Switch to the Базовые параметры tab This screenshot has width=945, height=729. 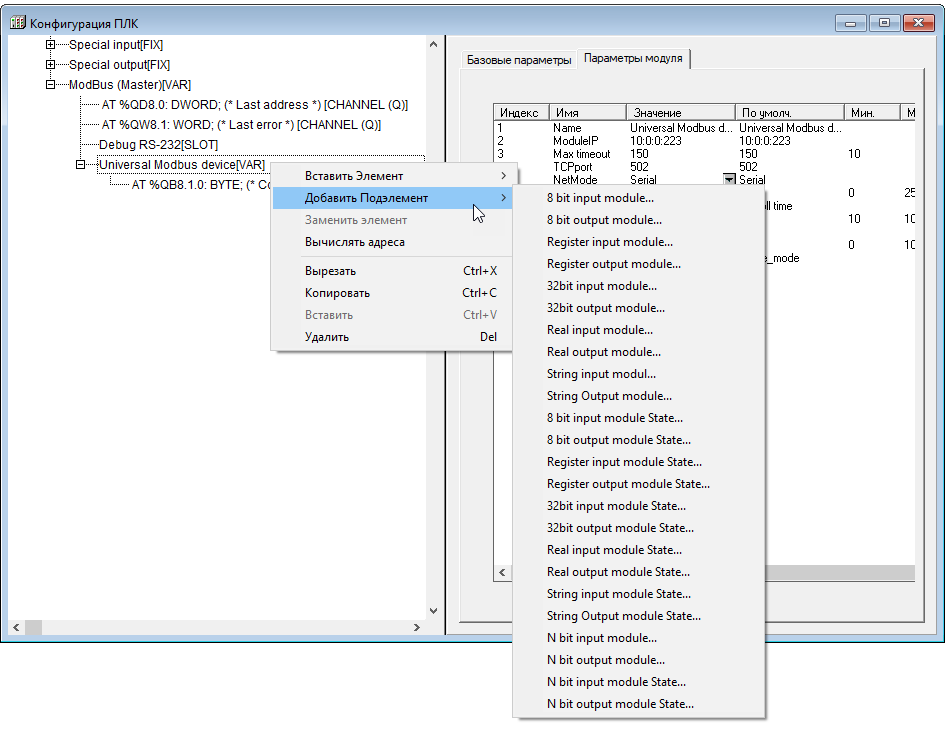[x=519, y=60]
